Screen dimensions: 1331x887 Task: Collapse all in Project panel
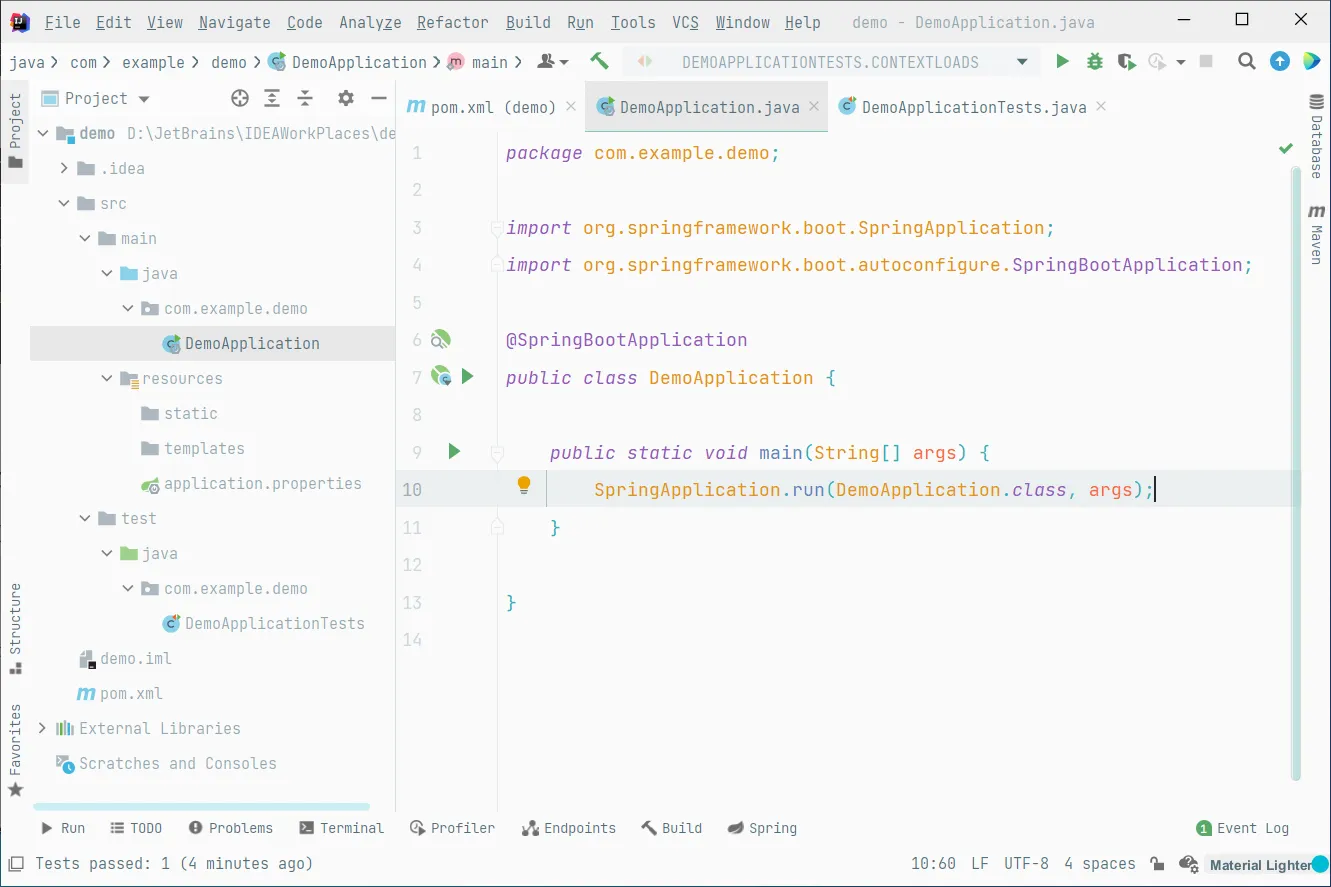coord(305,98)
